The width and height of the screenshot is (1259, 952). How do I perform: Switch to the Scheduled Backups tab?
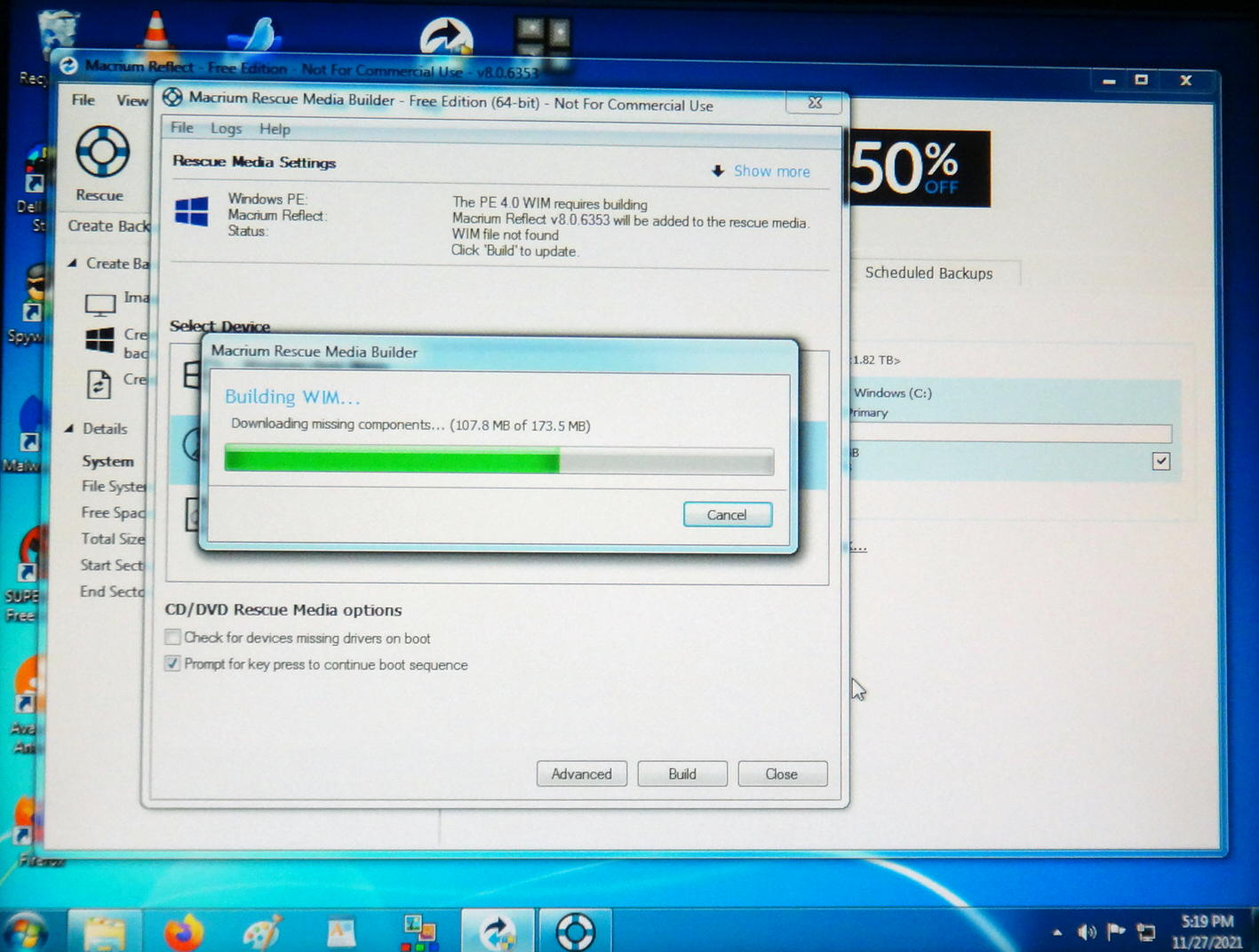point(928,273)
